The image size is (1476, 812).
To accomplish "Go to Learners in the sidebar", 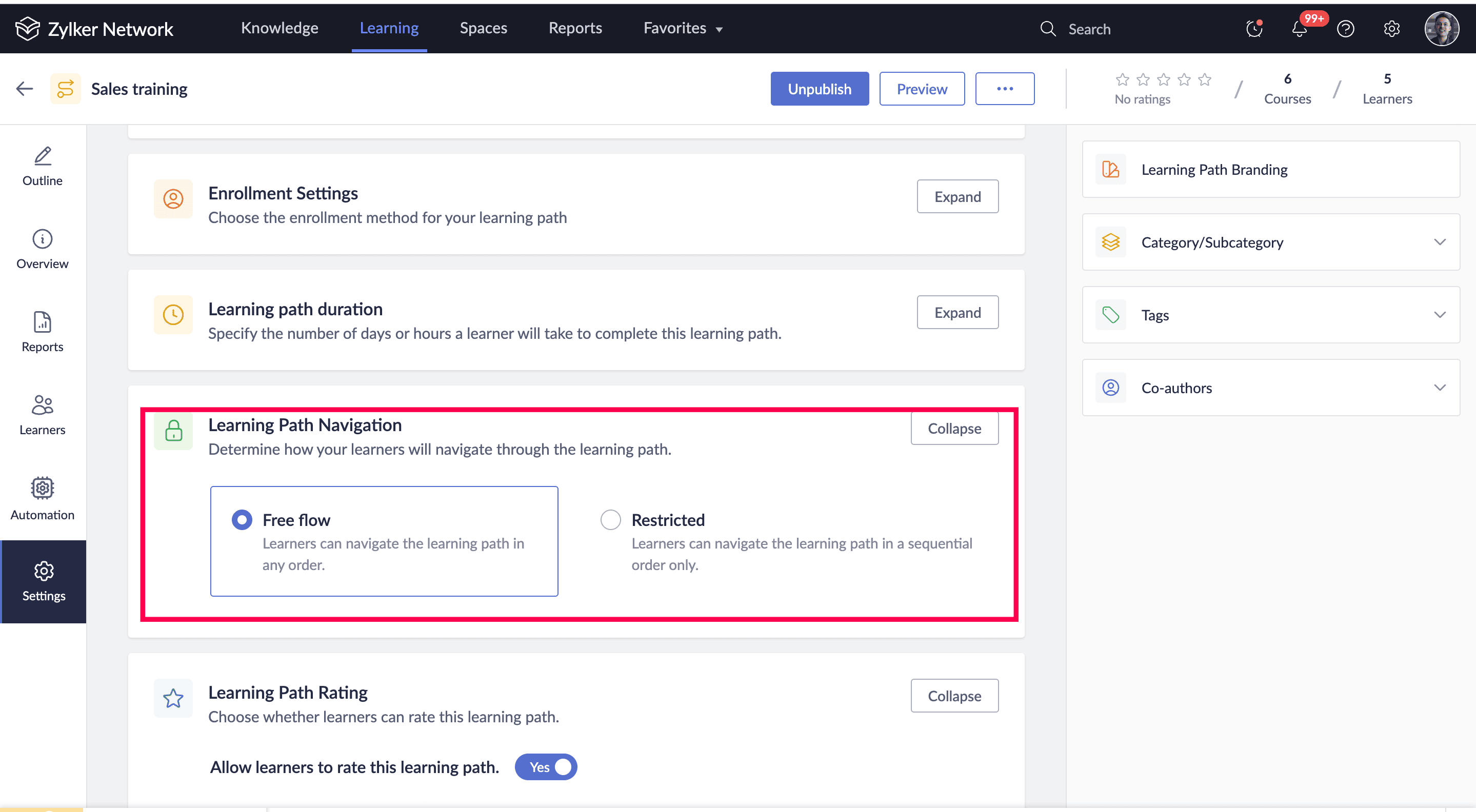I will point(43,415).
